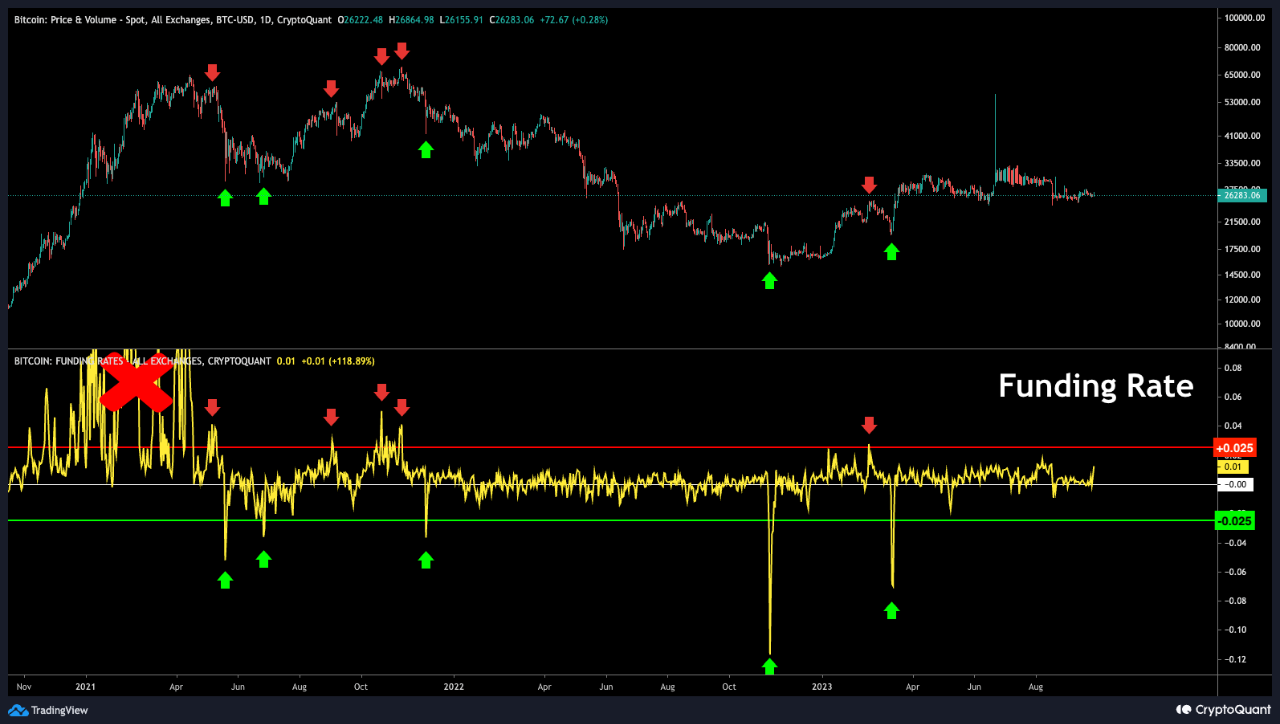Click the red arrow above the 2023 funding peak
This screenshot has height=724, width=1280.
pyautogui.click(x=869, y=425)
